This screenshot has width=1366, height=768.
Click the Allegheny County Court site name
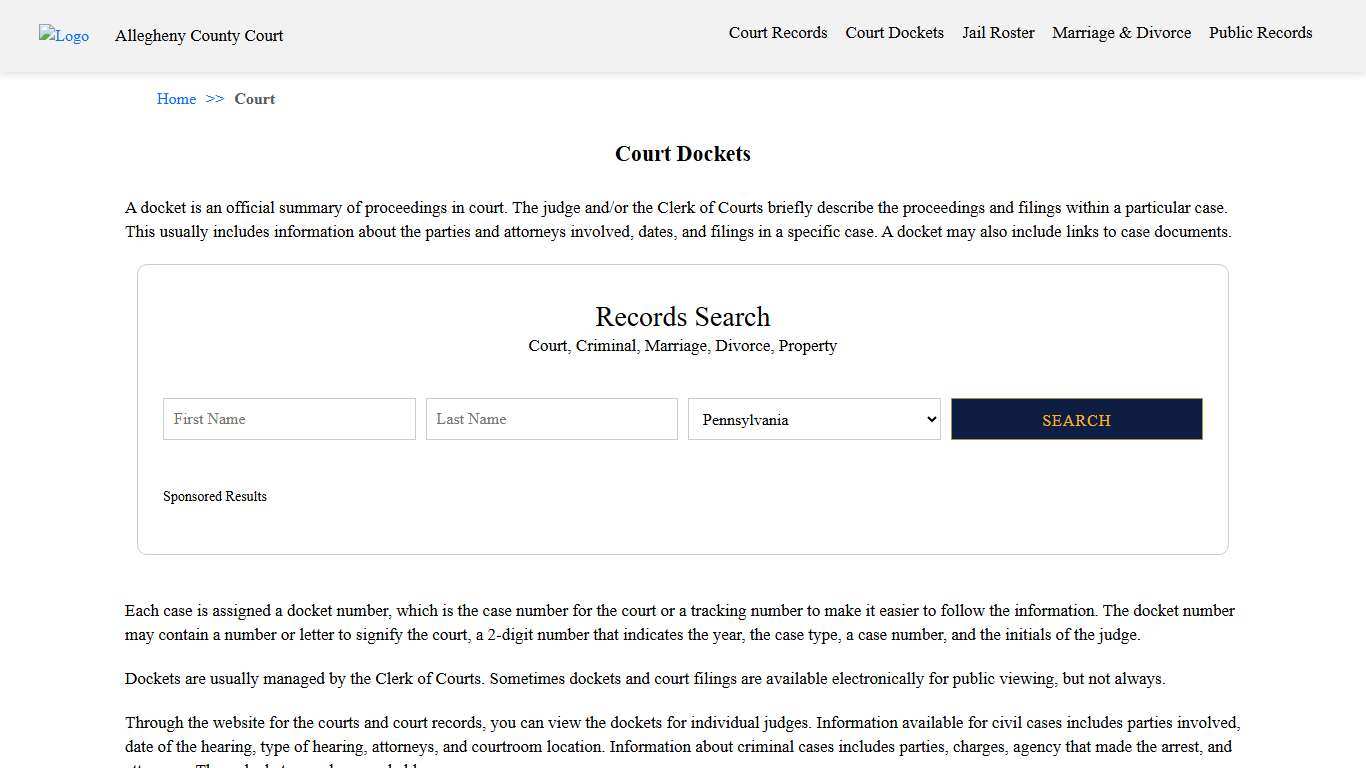[x=198, y=36]
